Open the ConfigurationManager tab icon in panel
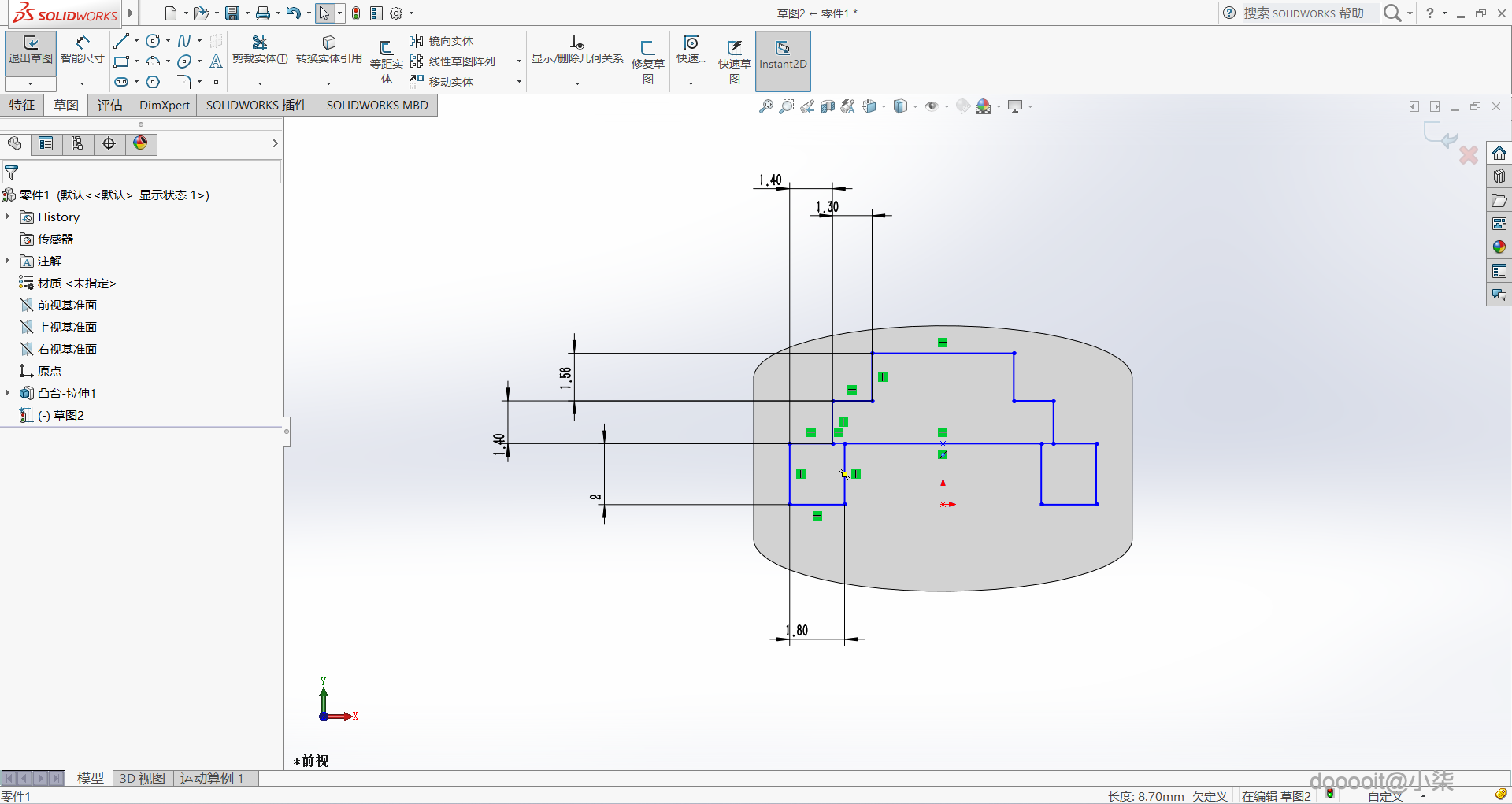 77,143
